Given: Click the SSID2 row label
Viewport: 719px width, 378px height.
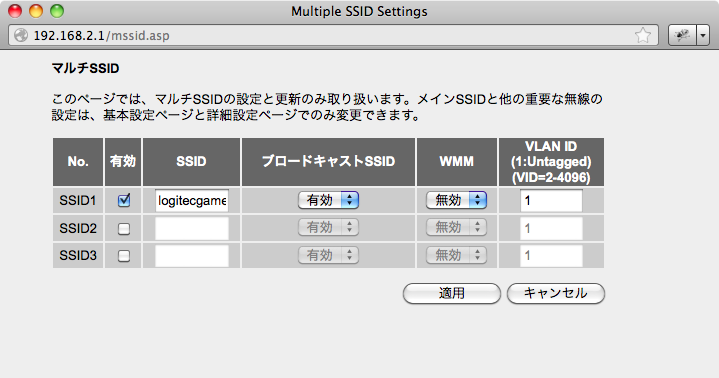Looking at the screenshot, I should pyautogui.click(x=77, y=228).
